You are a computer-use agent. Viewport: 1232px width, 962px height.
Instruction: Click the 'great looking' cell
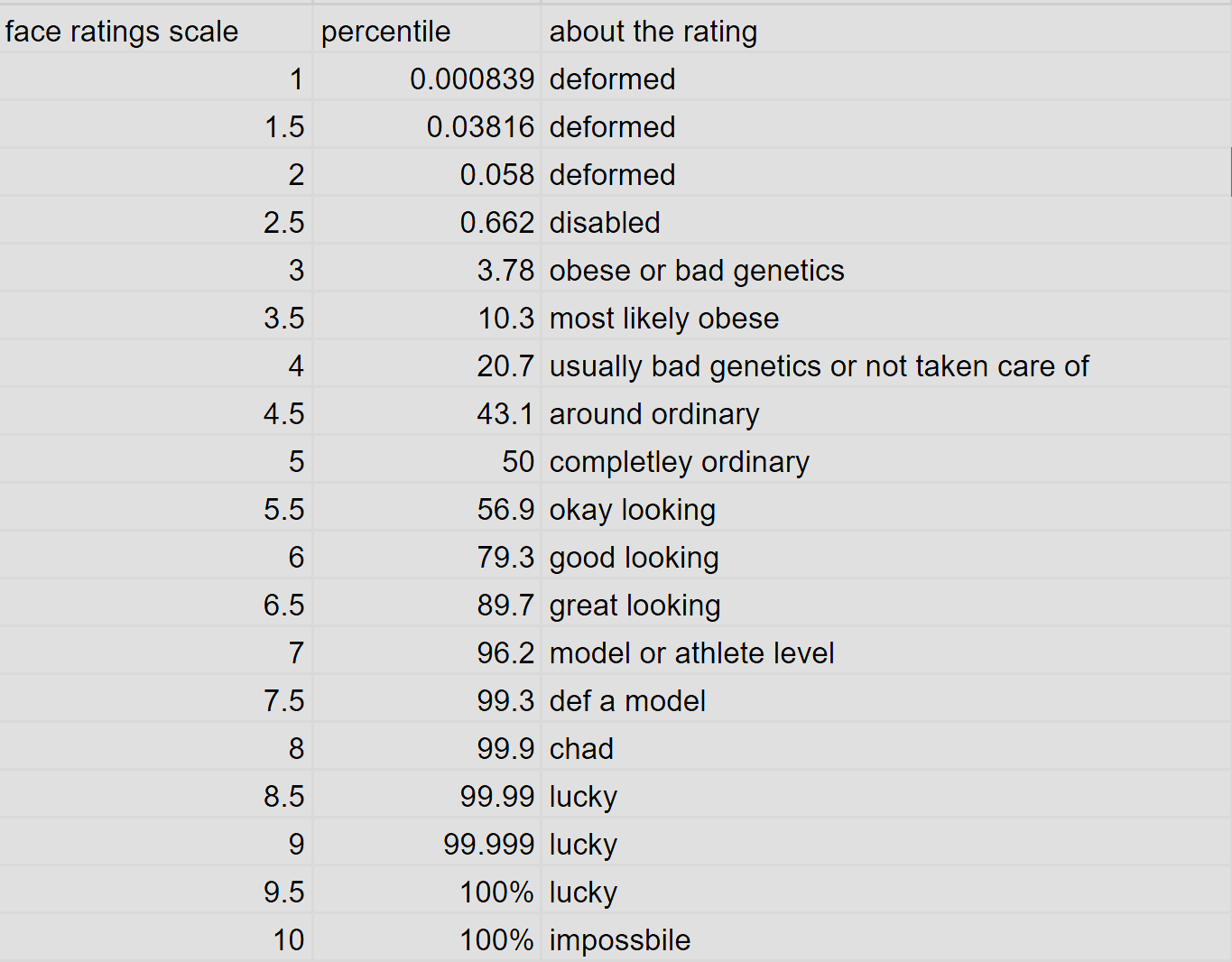635,606
